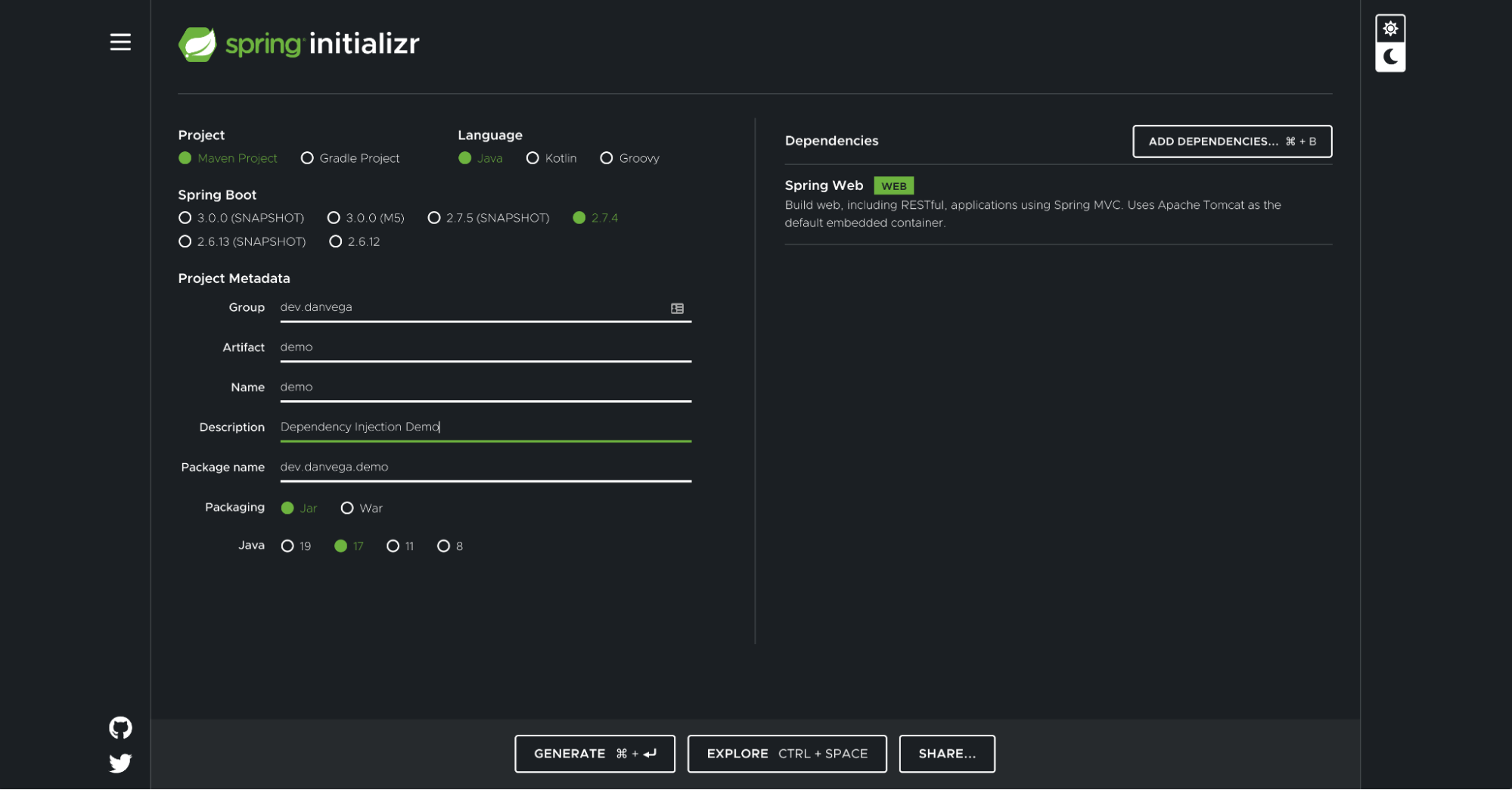Select Spring Boot 3.0.0 (SNAPSHOT)

tap(241, 218)
